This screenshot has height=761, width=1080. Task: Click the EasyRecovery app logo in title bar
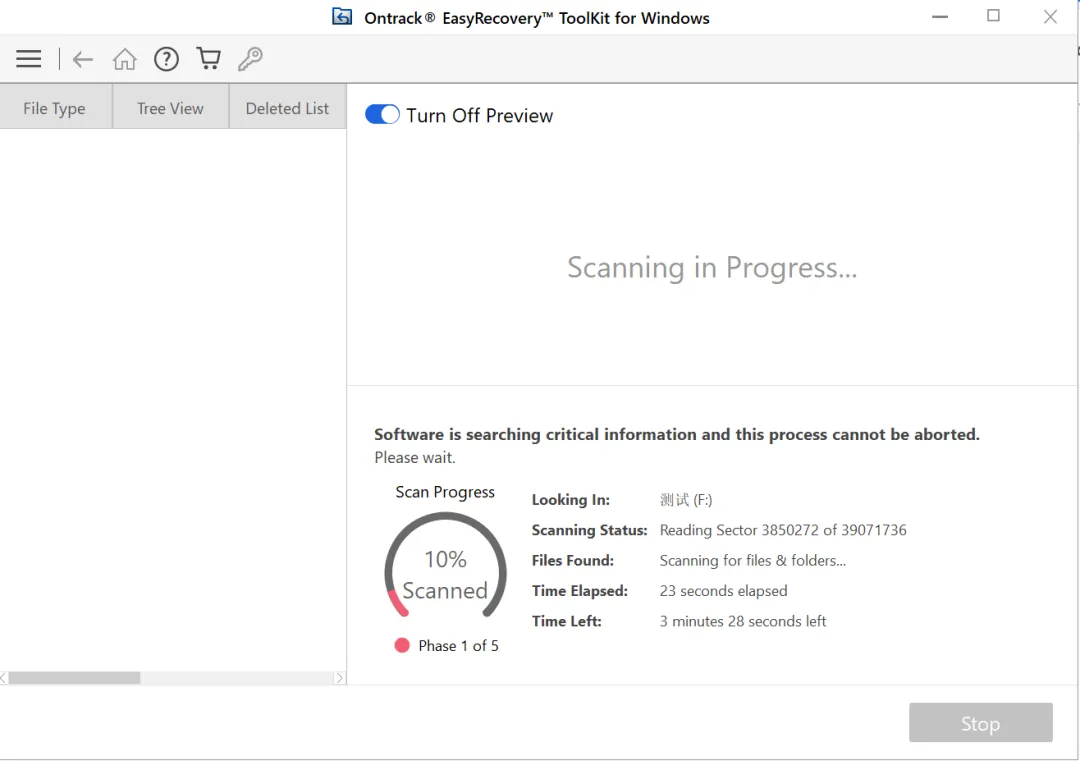coord(342,17)
